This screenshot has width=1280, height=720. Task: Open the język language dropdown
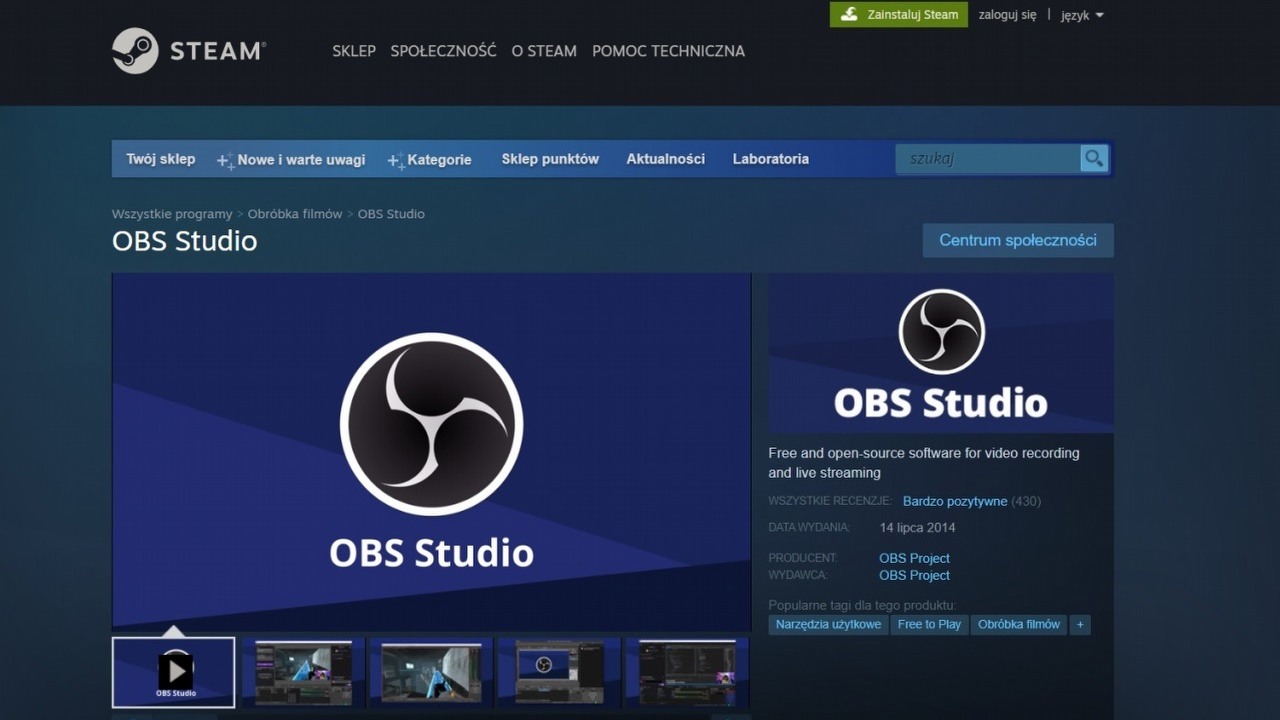tap(1082, 15)
